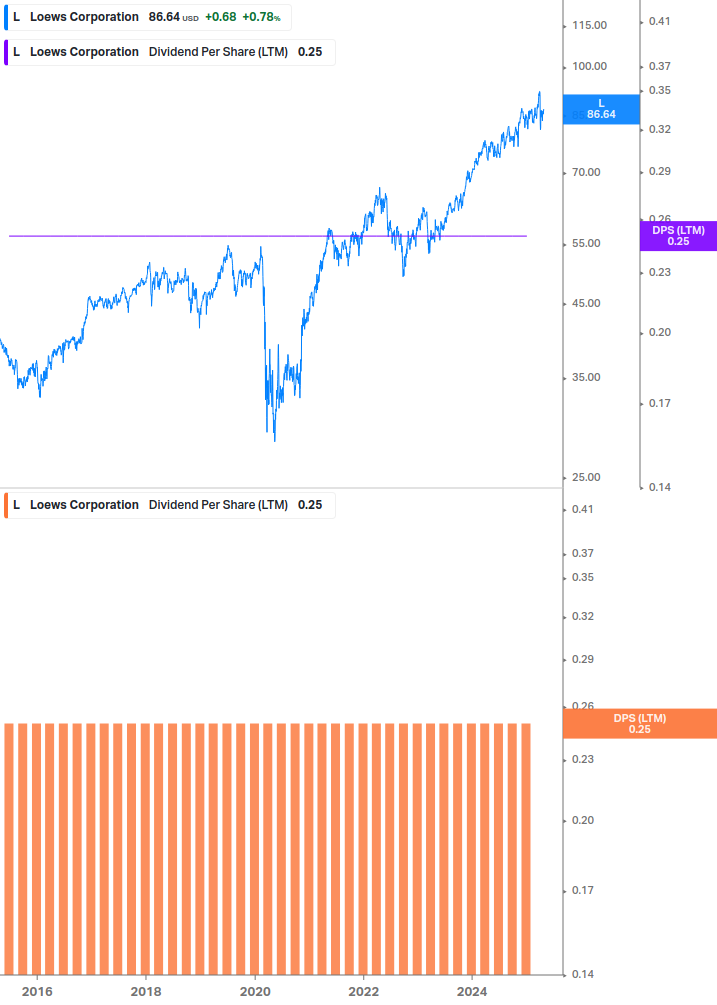Click the 45.00 price axis label

coord(586,303)
